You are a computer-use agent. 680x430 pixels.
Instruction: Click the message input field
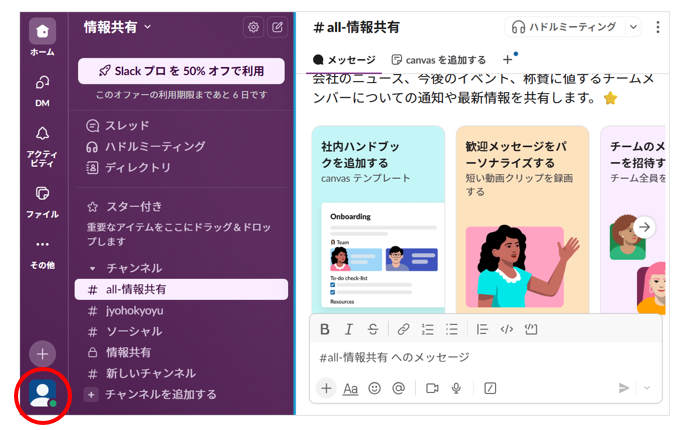486,358
